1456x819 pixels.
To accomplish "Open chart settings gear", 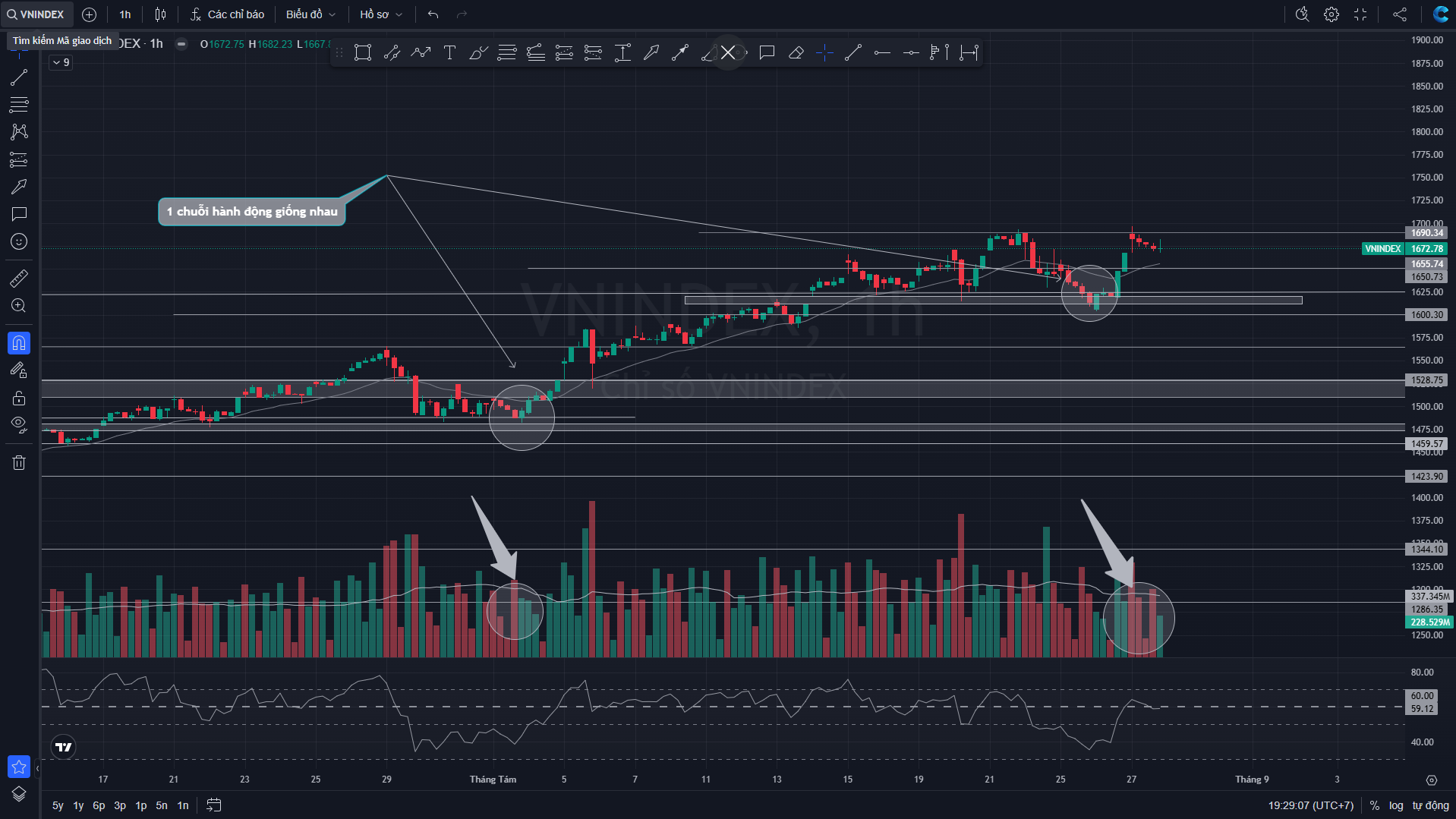I will (1332, 14).
